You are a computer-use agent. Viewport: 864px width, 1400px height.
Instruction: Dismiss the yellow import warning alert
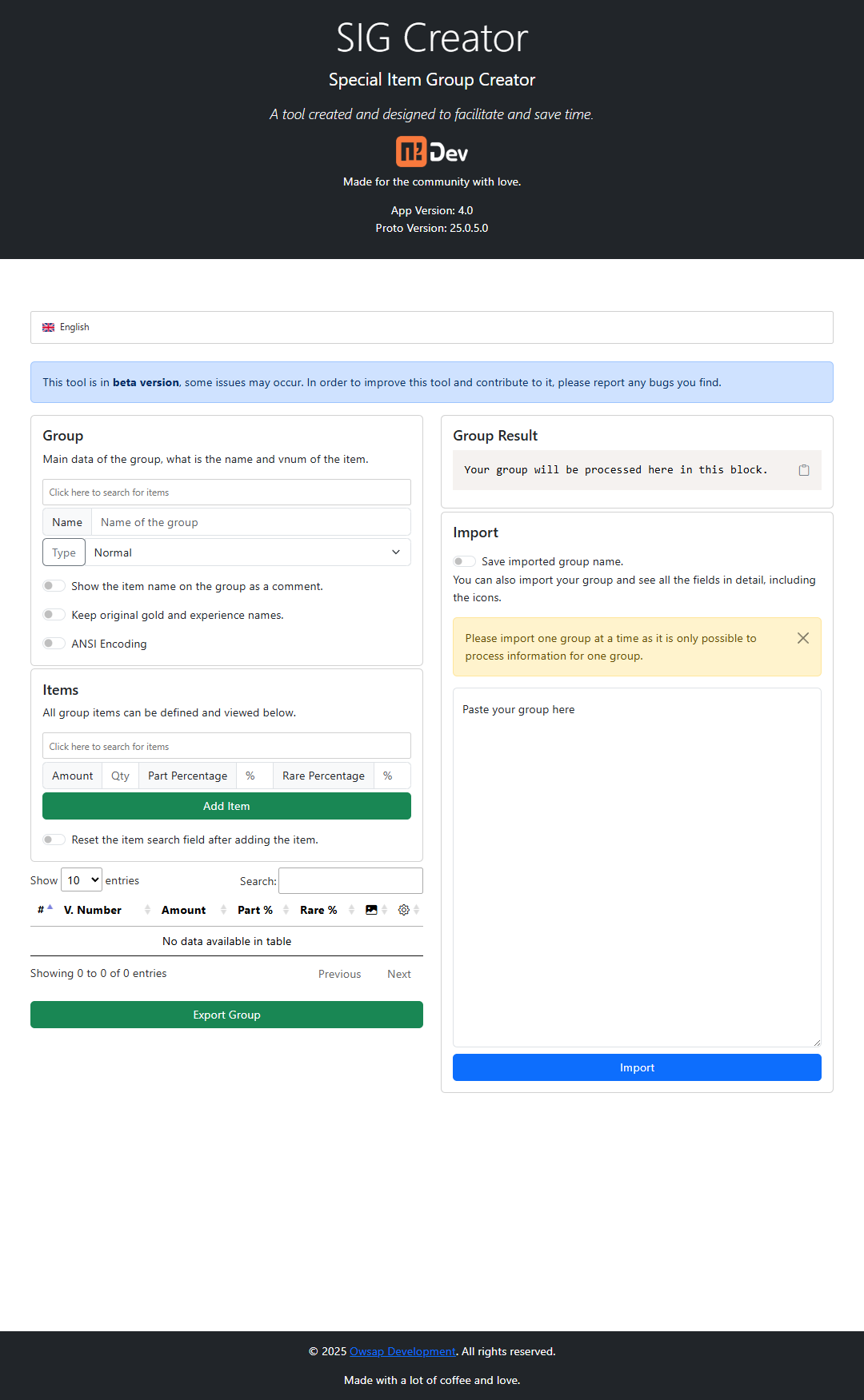tap(803, 638)
